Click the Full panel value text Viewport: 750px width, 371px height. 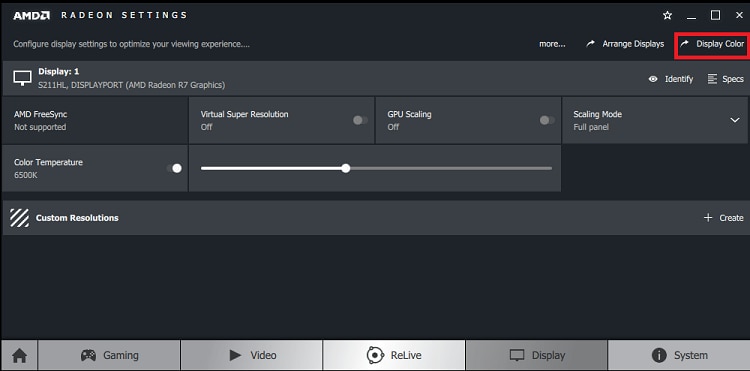click(x=591, y=127)
